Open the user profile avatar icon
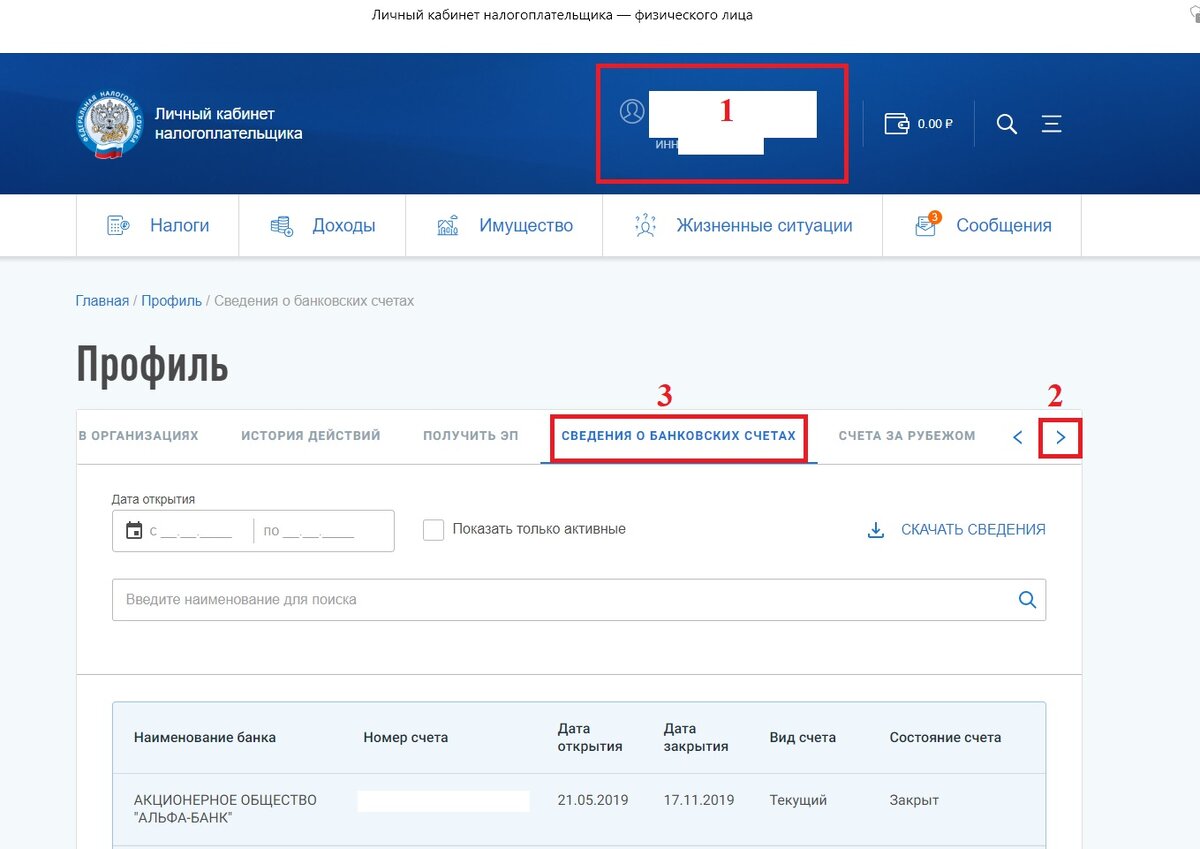Image resolution: width=1200 pixels, height=849 pixels. 632,111
